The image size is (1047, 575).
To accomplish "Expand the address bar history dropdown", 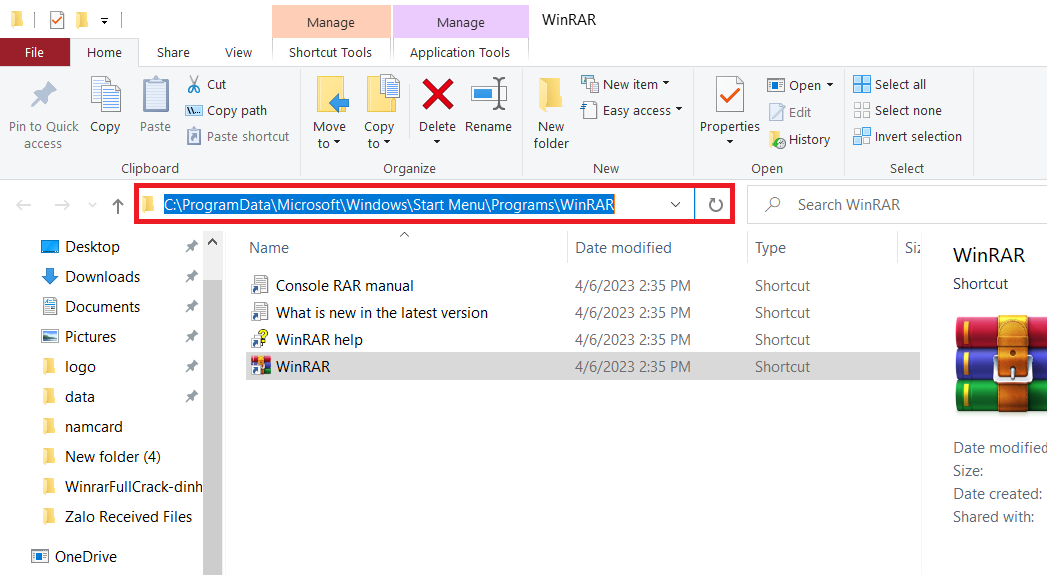I will tap(676, 204).
